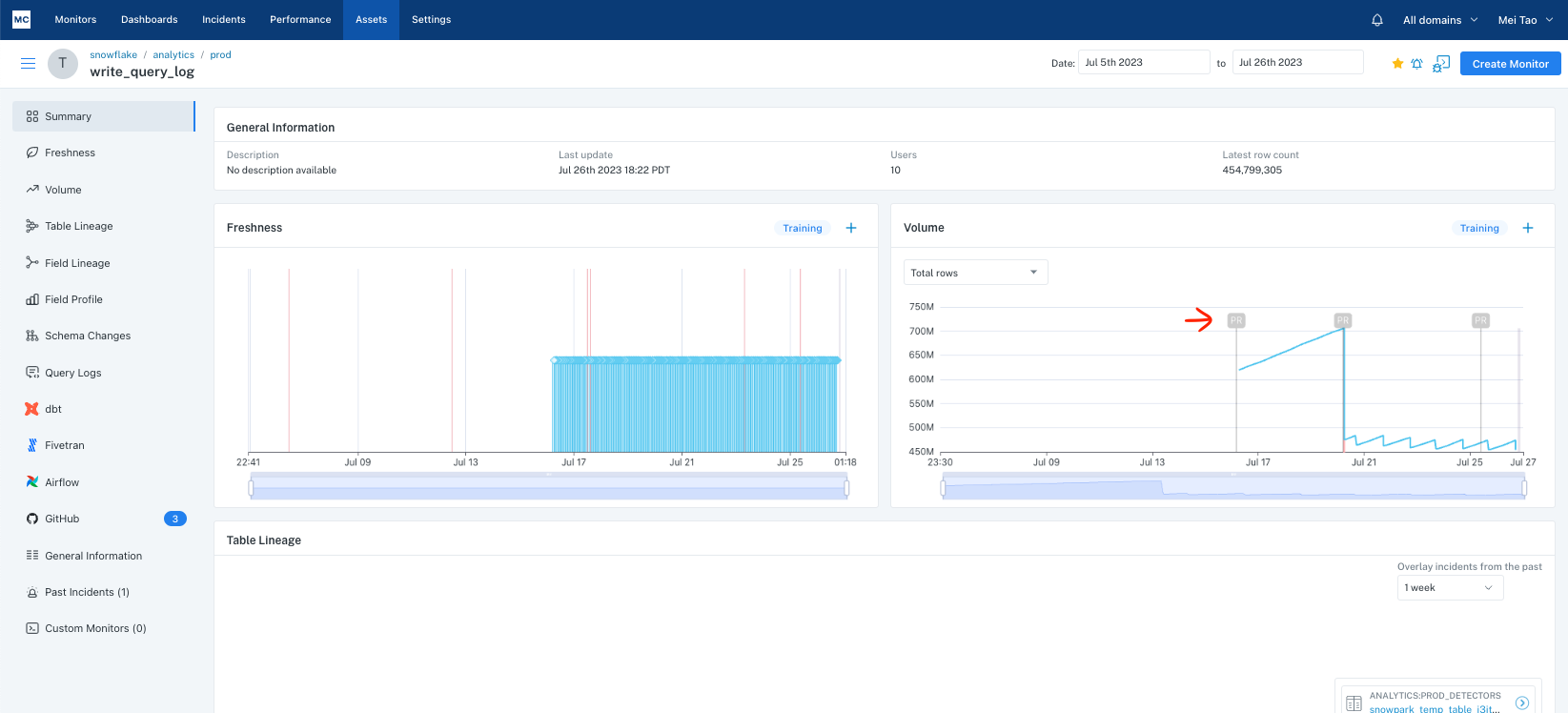The height and width of the screenshot is (713, 1568).
Task: Toggle the yellow favorite star
Action: [x=1397, y=64]
